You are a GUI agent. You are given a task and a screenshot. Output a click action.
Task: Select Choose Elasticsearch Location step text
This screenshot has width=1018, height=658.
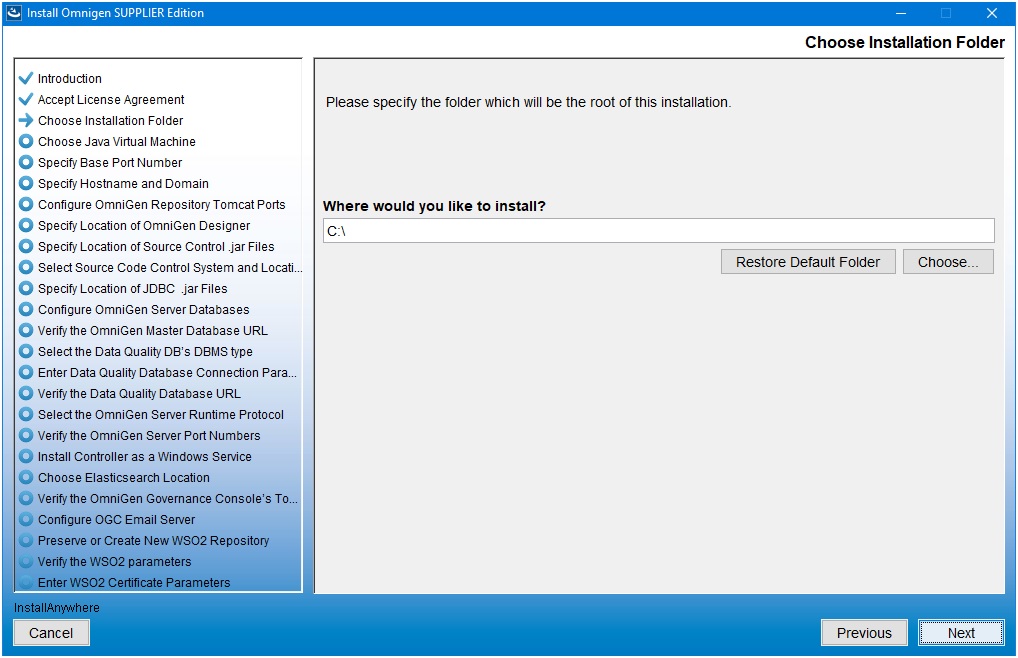123,477
